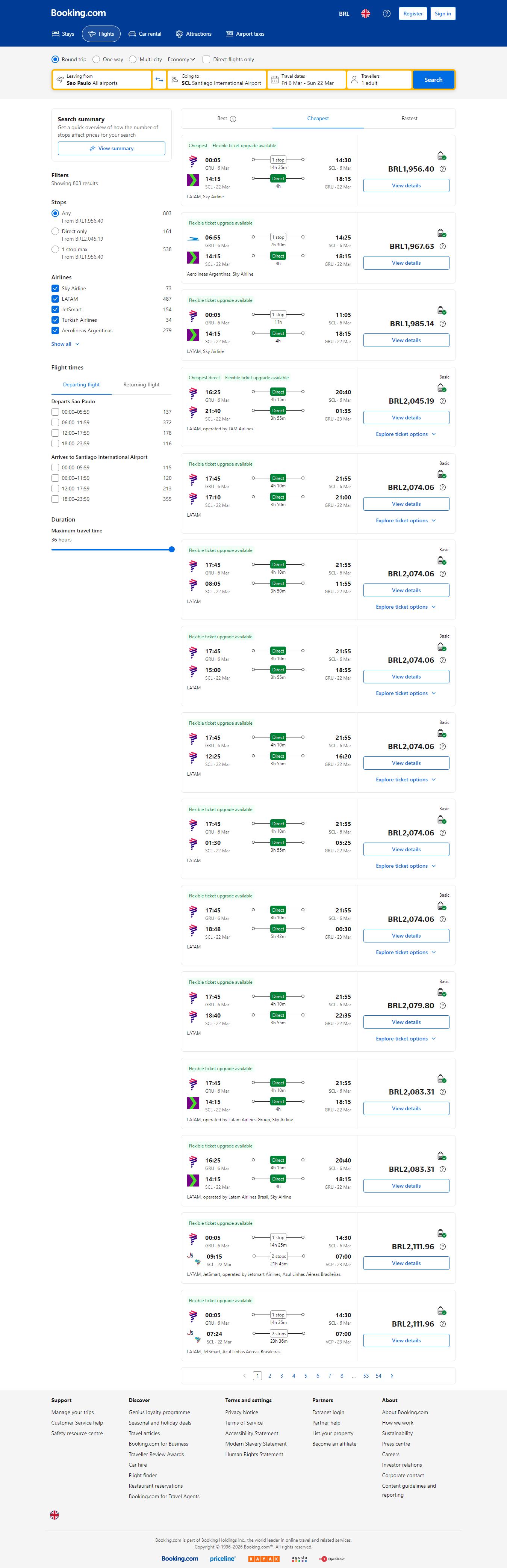Click the blue Search button
This screenshot has height=1568, width=507.
click(433, 80)
